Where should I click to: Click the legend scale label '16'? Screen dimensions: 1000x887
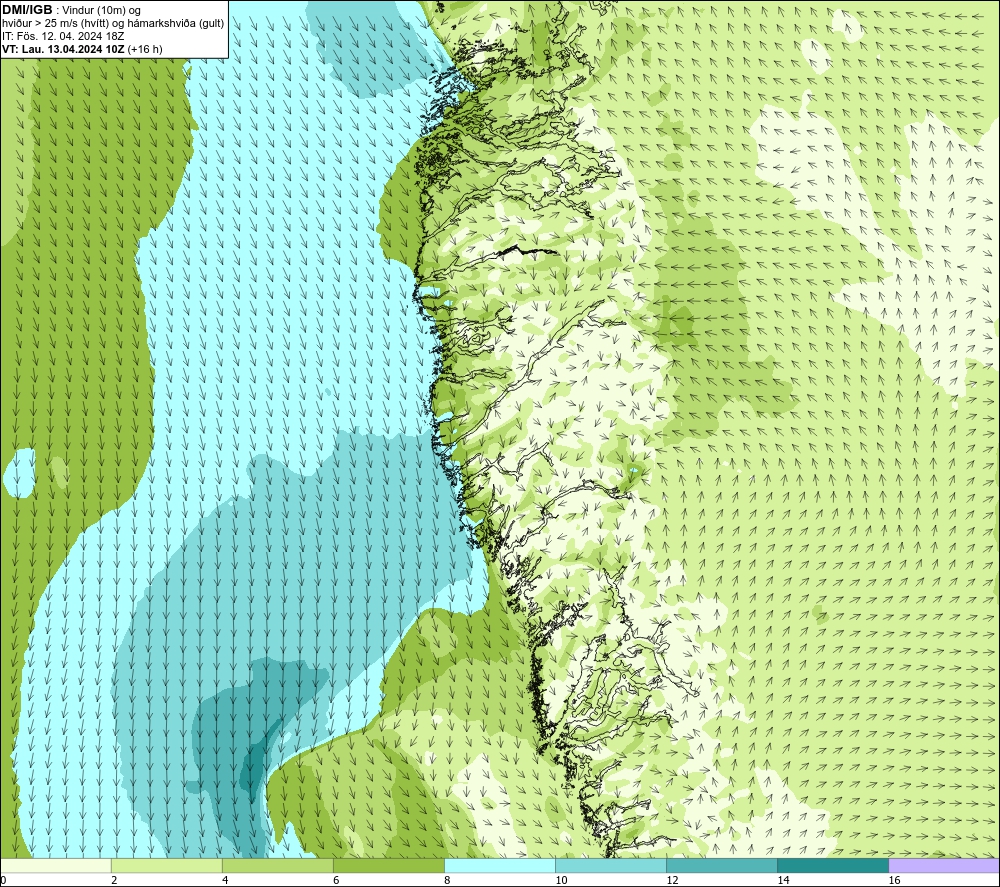(x=894, y=880)
